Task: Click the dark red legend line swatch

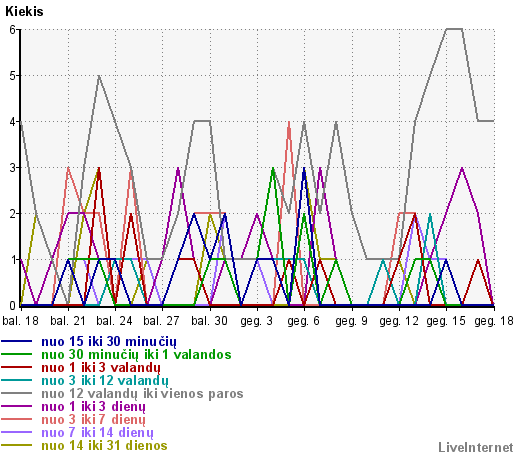Action: coord(17,367)
